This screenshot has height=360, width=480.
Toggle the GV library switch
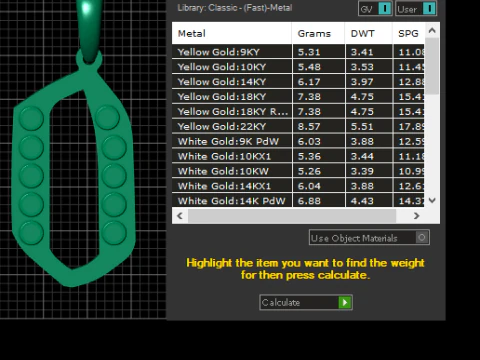pyautogui.click(x=375, y=9)
